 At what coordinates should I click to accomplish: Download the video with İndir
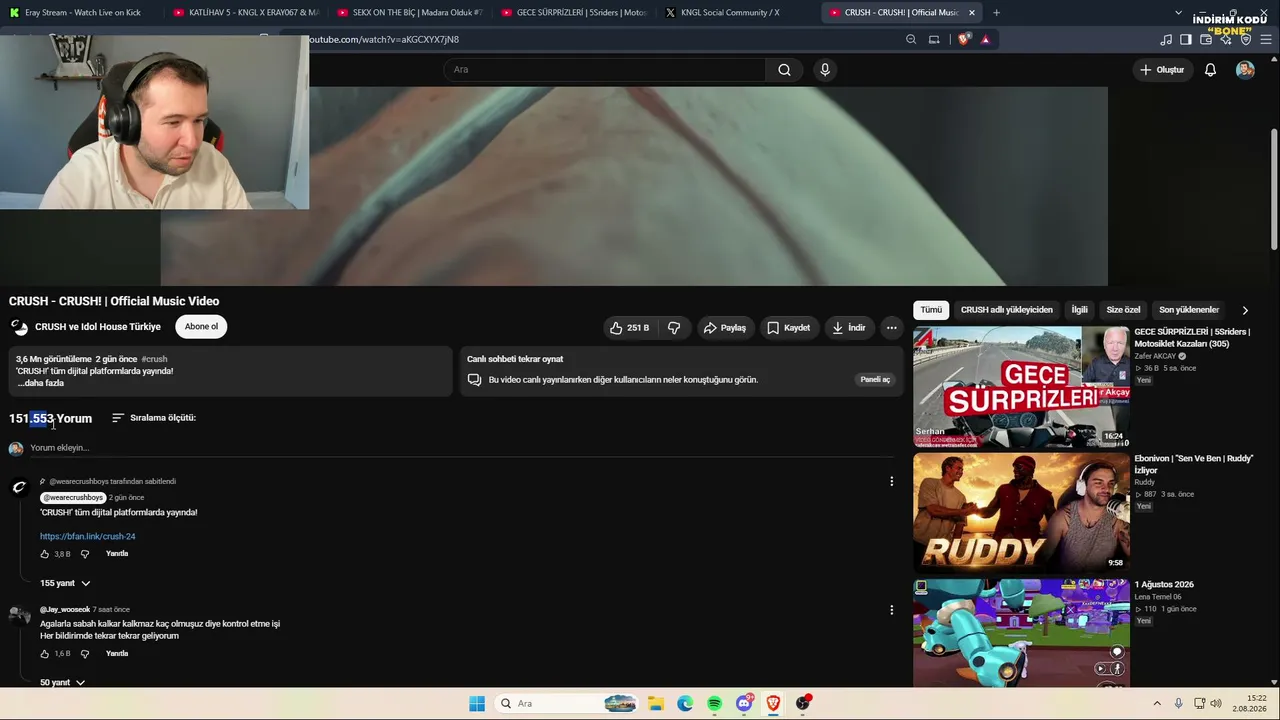click(x=848, y=328)
